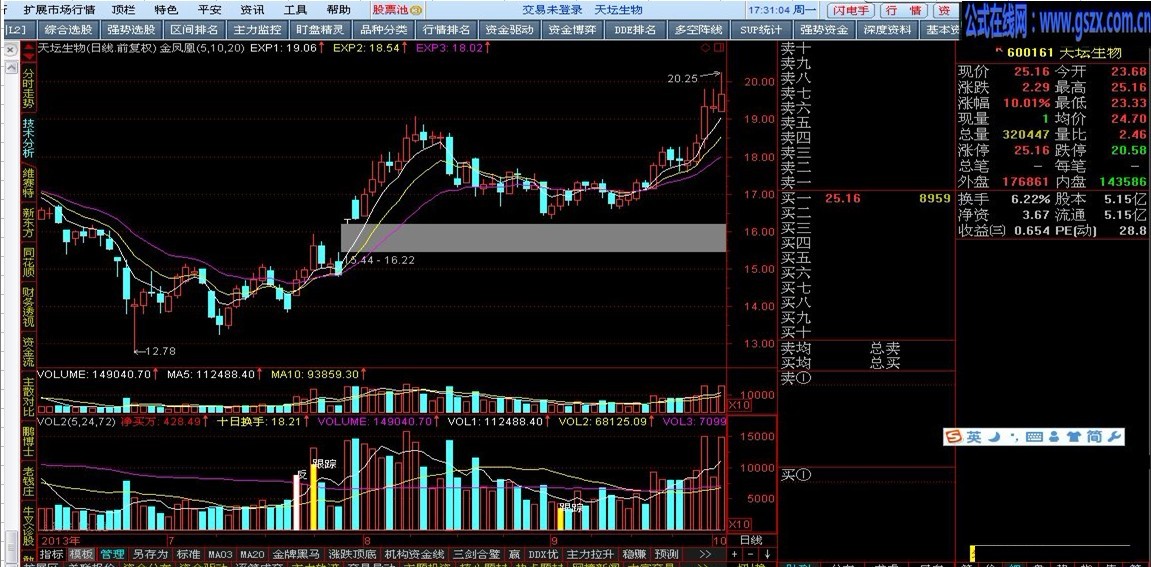The width and height of the screenshot is (1151, 567).
Task: Open the 顶栏 menu
Action: pos(123,10)
